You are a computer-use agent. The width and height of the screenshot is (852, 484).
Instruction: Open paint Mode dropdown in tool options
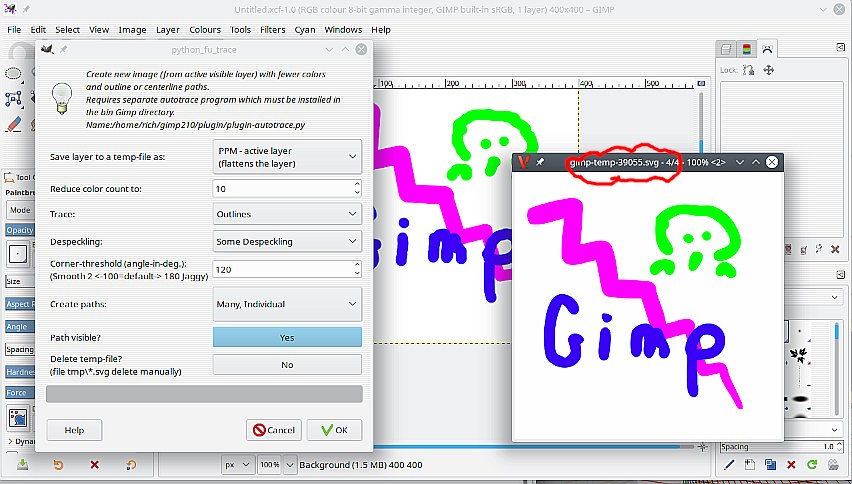pos(20,210)
